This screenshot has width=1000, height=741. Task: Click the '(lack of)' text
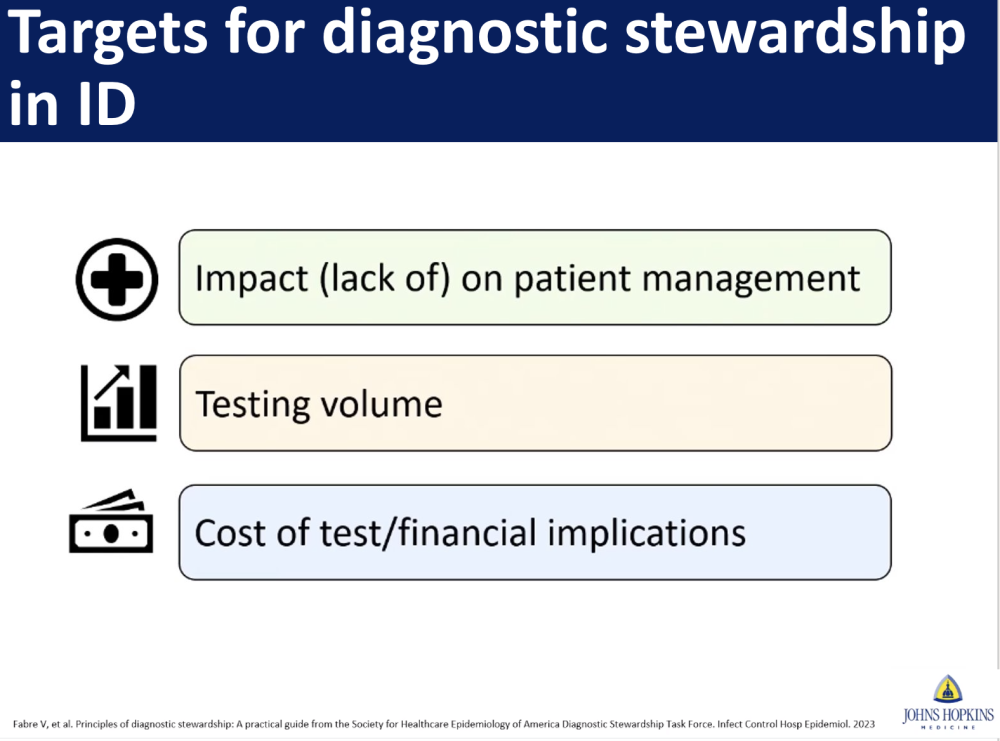click(x=385, y=279)
